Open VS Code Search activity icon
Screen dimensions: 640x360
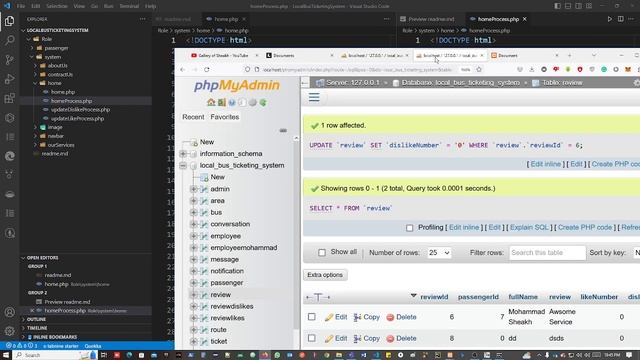pos(9,40)
